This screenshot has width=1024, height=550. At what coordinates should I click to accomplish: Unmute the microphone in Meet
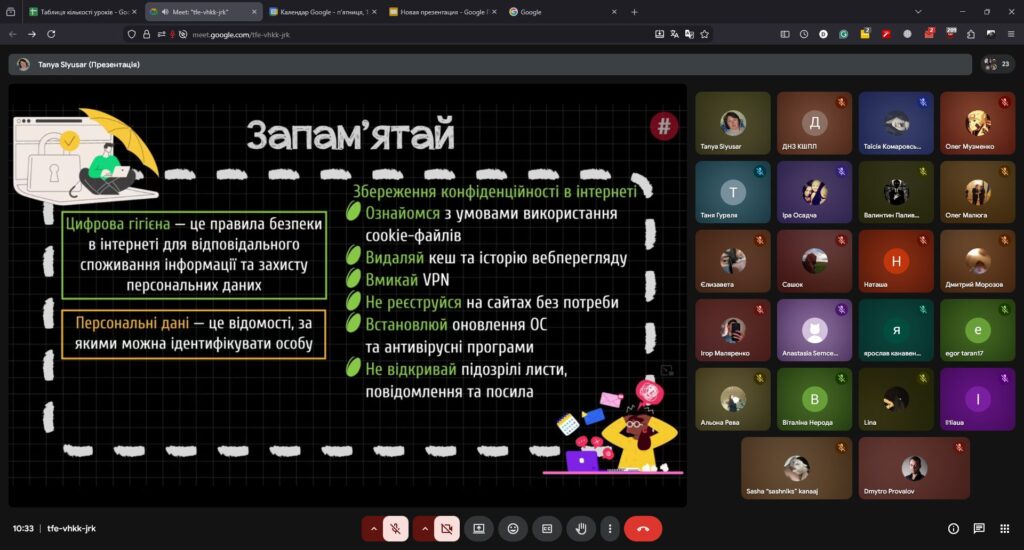pos(396,528)
